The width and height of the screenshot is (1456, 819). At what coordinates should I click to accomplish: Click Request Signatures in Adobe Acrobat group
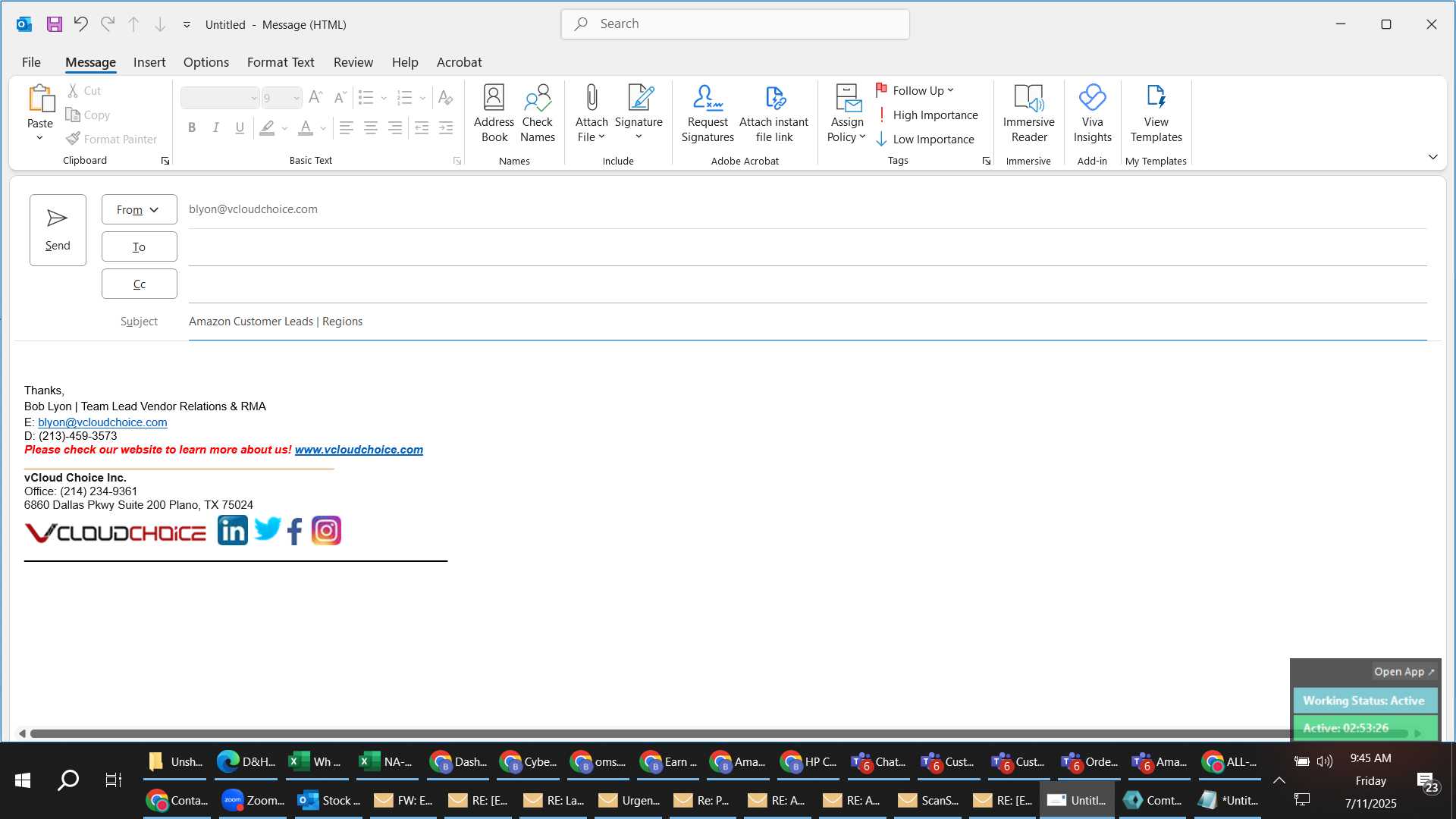pos(708,113)
